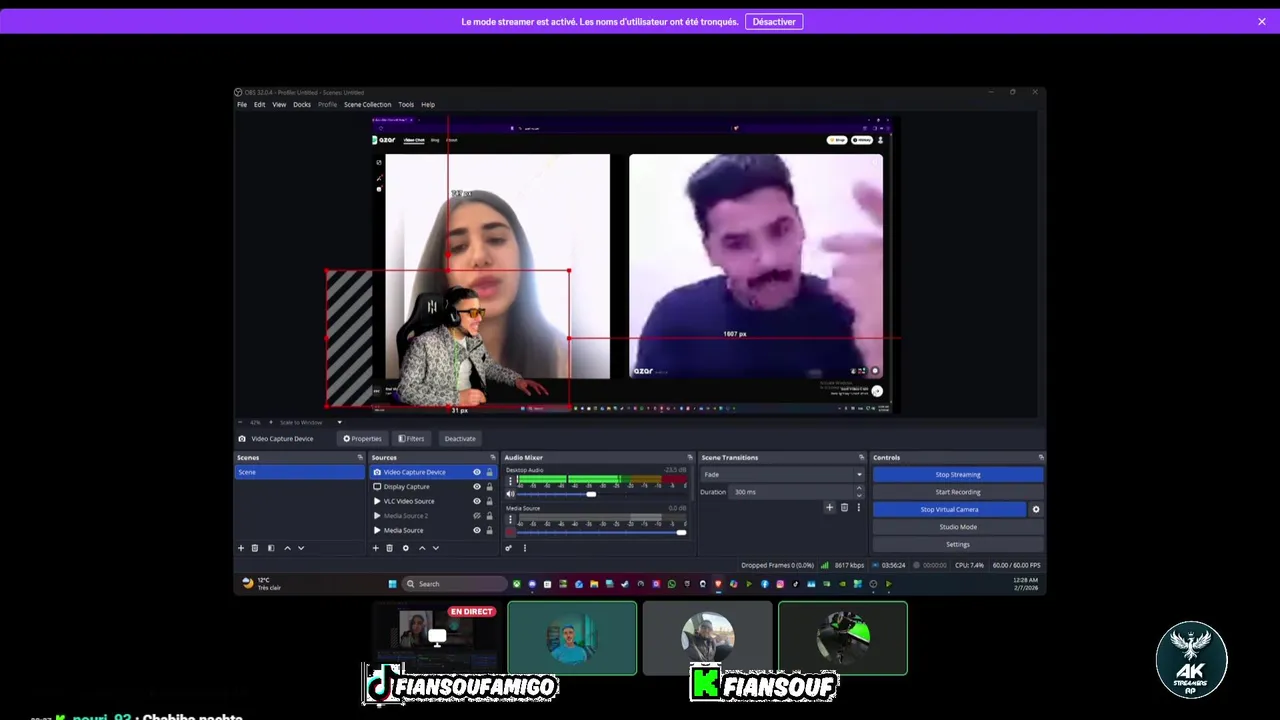Viewport: 1280px width, 720px height.
Task: Open Fade transition dropdown
Action: click(782, 474)
